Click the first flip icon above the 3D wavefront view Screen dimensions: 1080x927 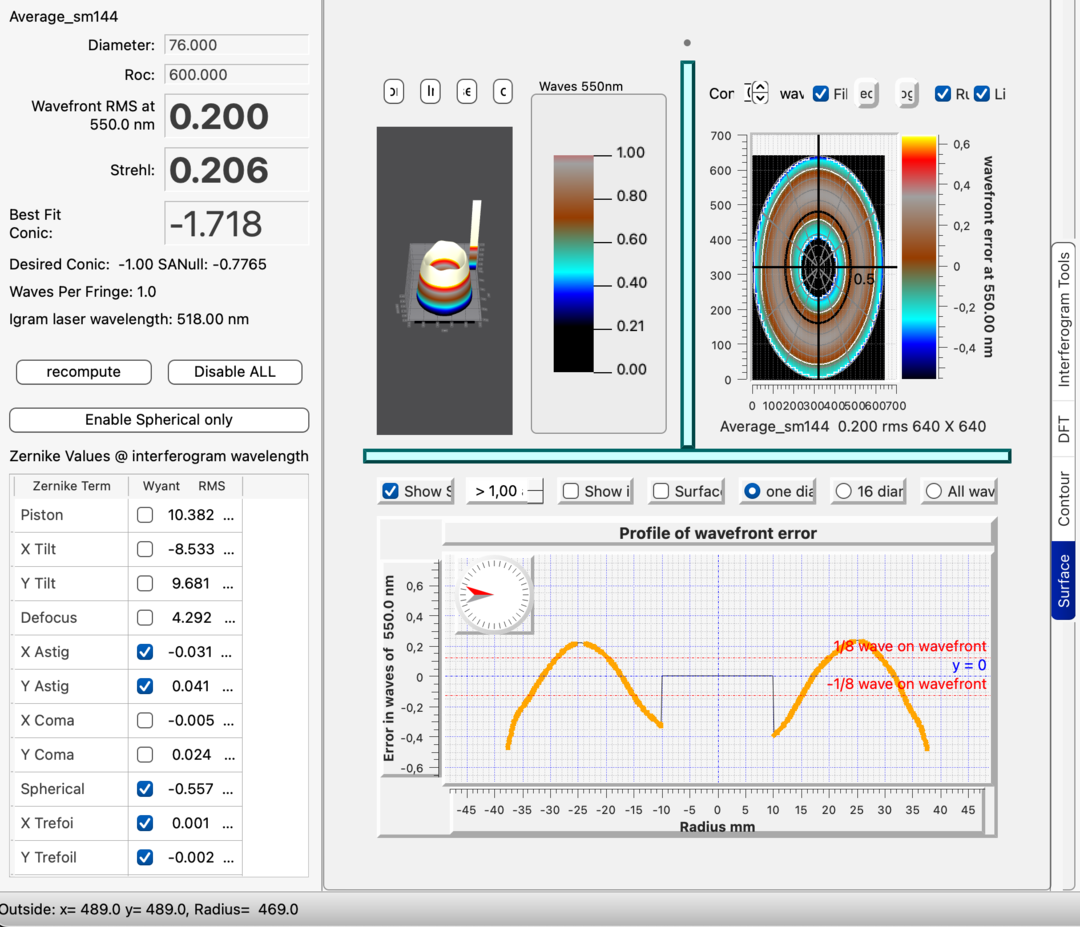coord(393,91)
